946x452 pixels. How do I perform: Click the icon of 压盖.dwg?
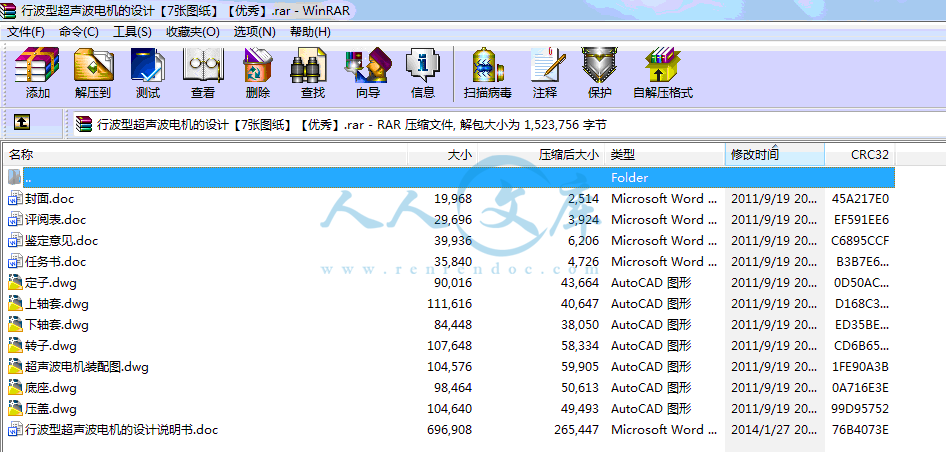[x=15, y=409]
